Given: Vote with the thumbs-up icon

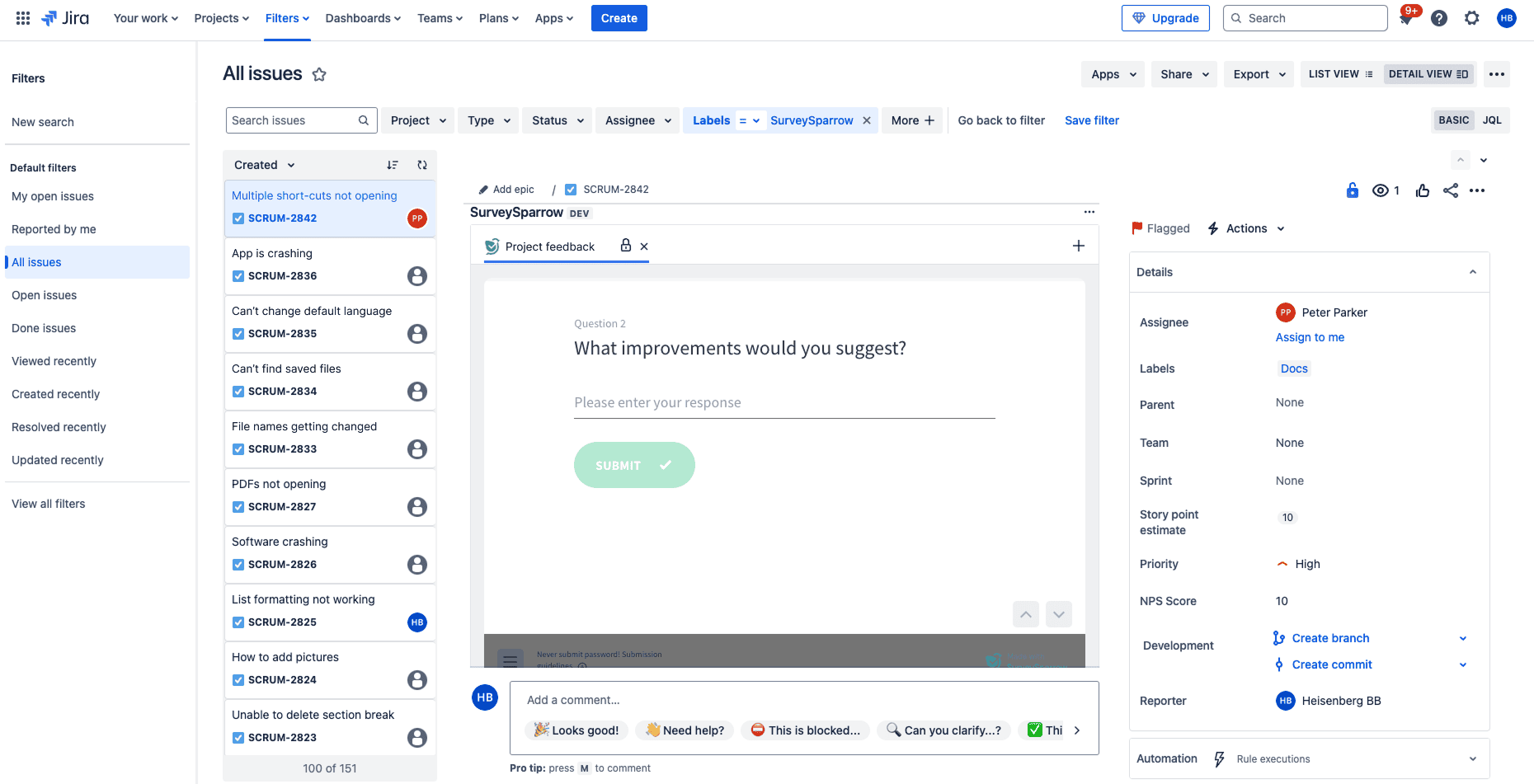Looking at the screenshot, I should click(1422, 190).
